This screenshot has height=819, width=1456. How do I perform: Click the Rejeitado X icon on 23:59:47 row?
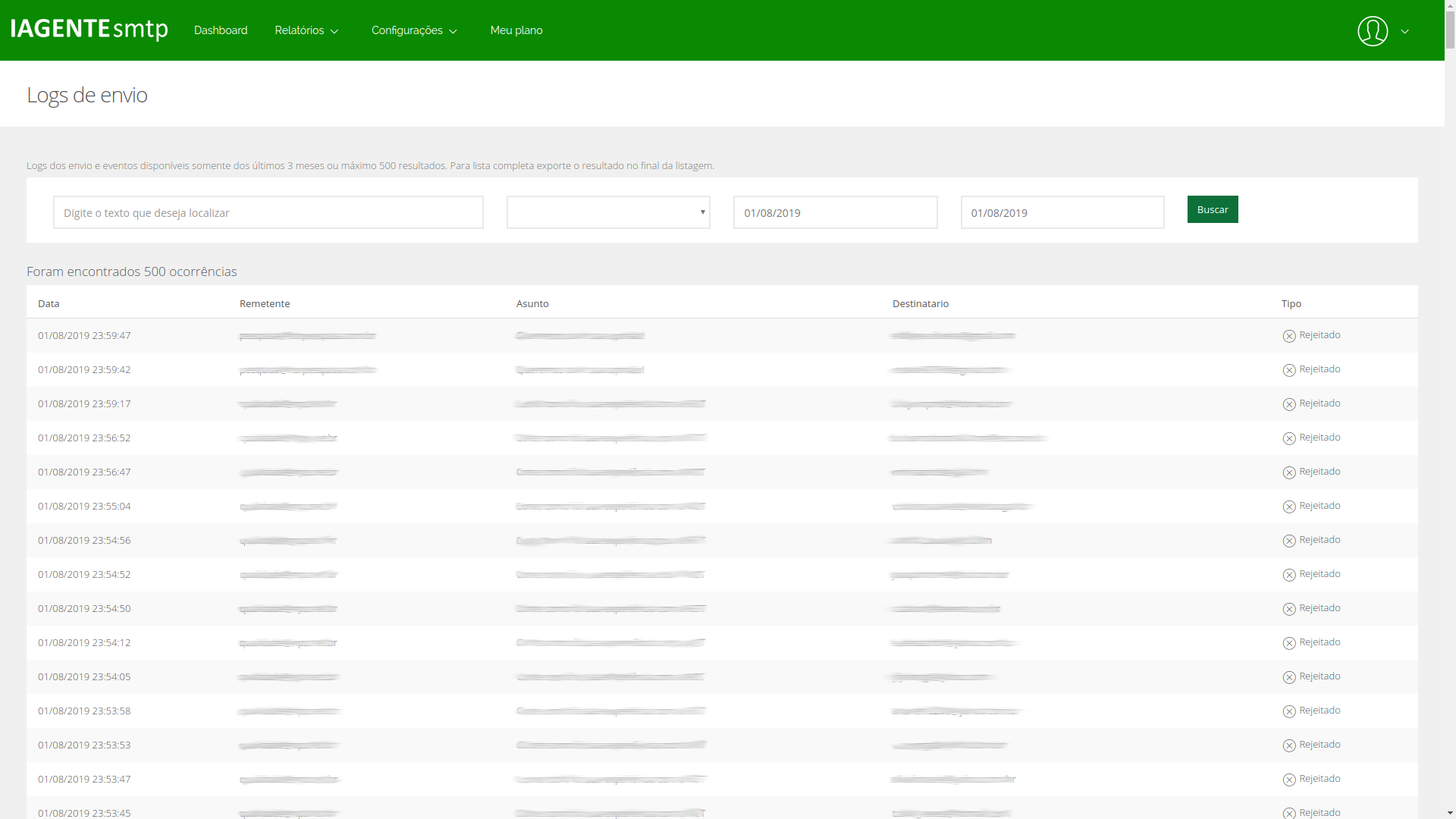(1289, 335)
